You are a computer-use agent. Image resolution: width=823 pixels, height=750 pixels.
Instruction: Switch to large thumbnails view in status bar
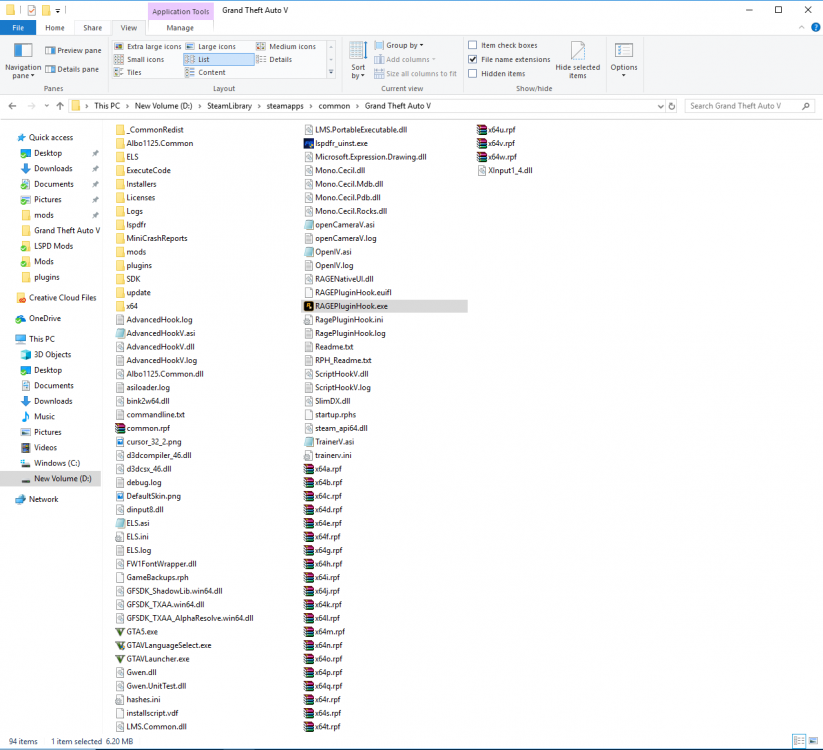tap(813, 741)
